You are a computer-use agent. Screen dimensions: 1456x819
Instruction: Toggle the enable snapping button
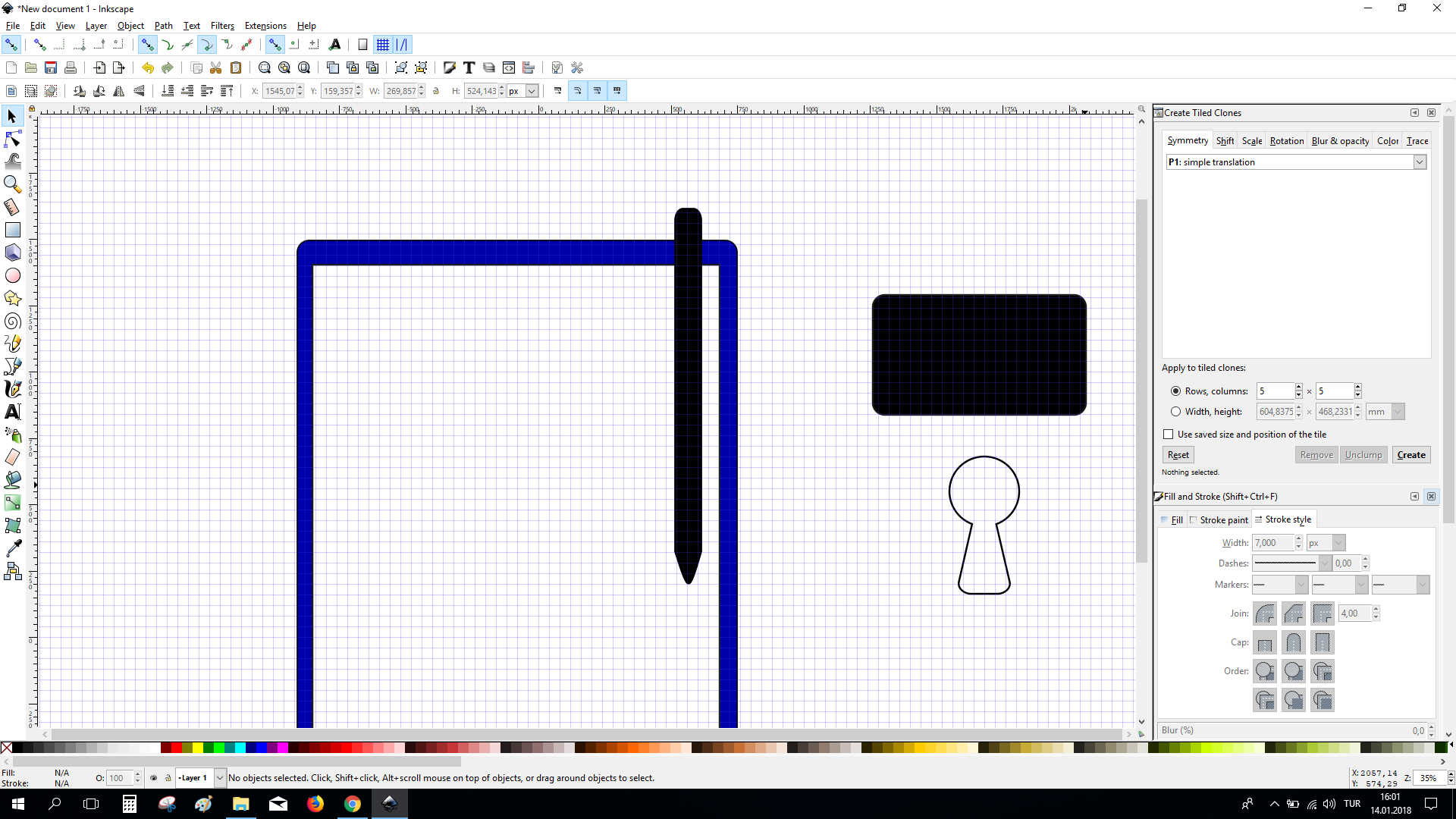pyautogui.click(x=11, y=45)
